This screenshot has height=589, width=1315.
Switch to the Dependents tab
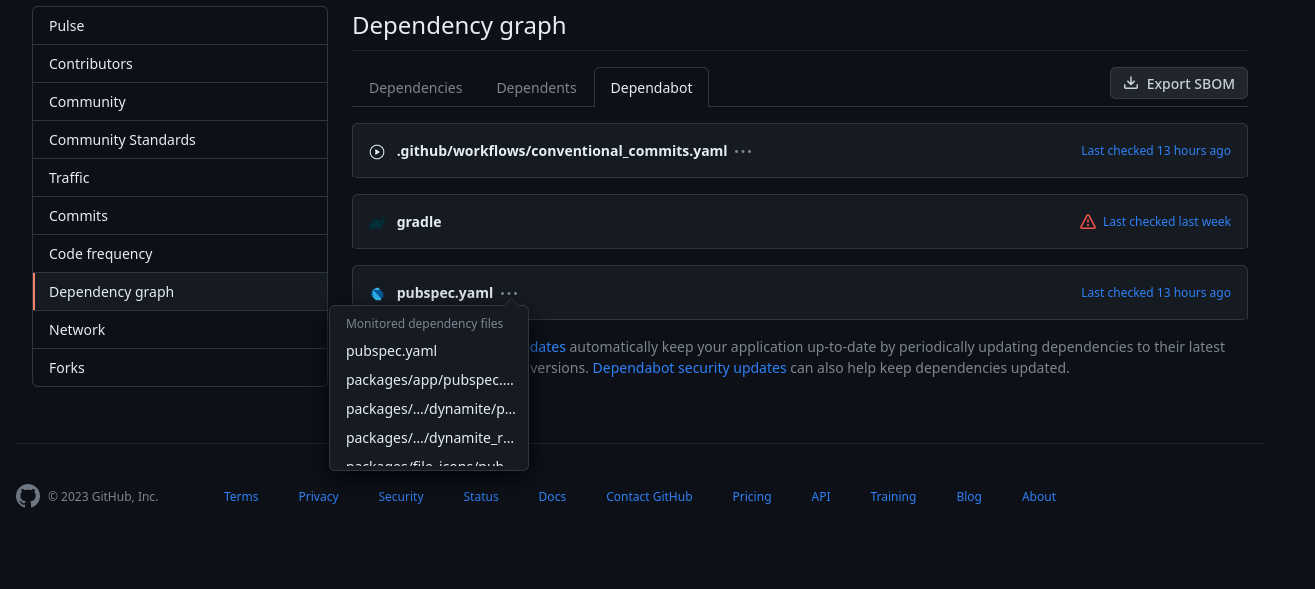click(536, 87)
